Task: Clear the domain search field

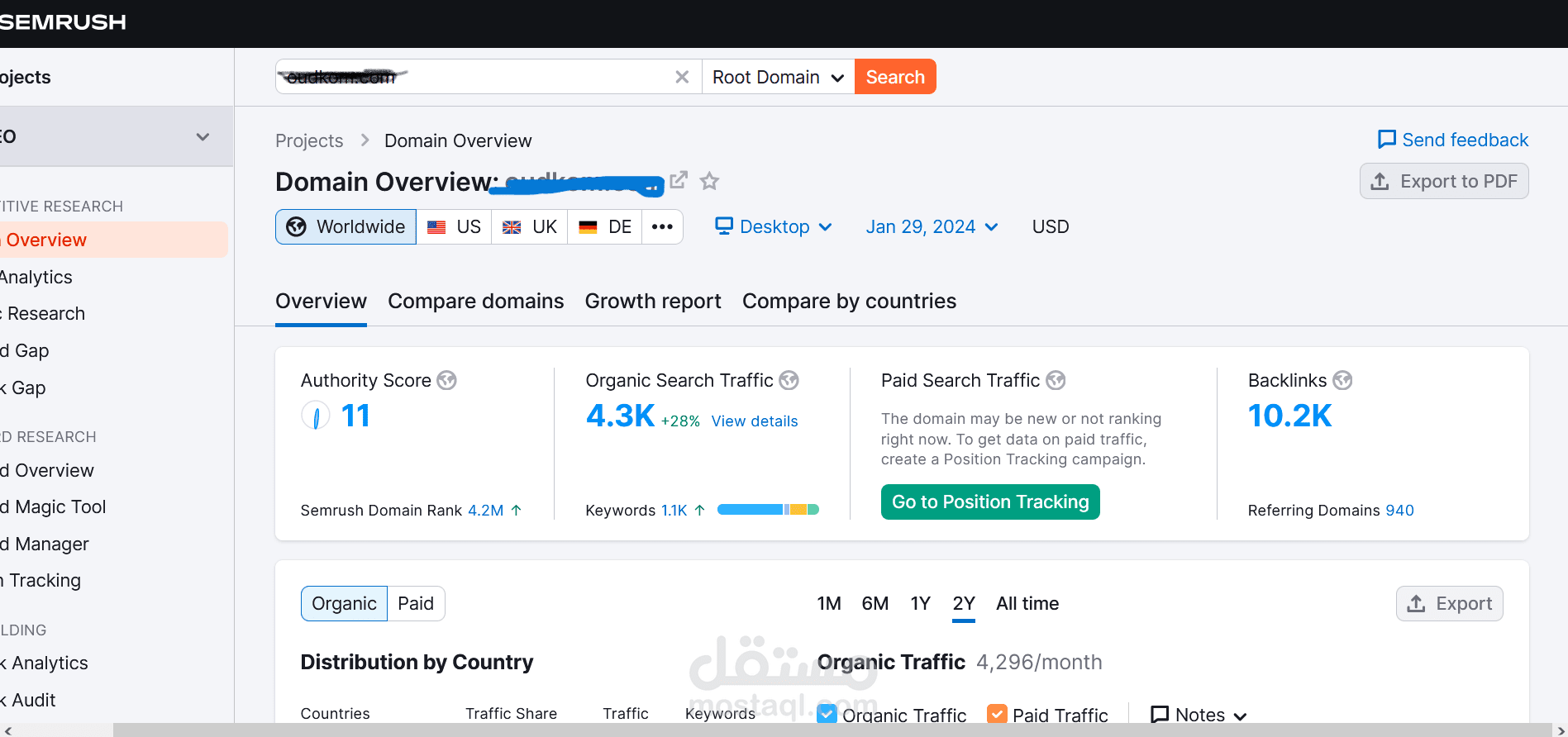Action: coord(682,77)
